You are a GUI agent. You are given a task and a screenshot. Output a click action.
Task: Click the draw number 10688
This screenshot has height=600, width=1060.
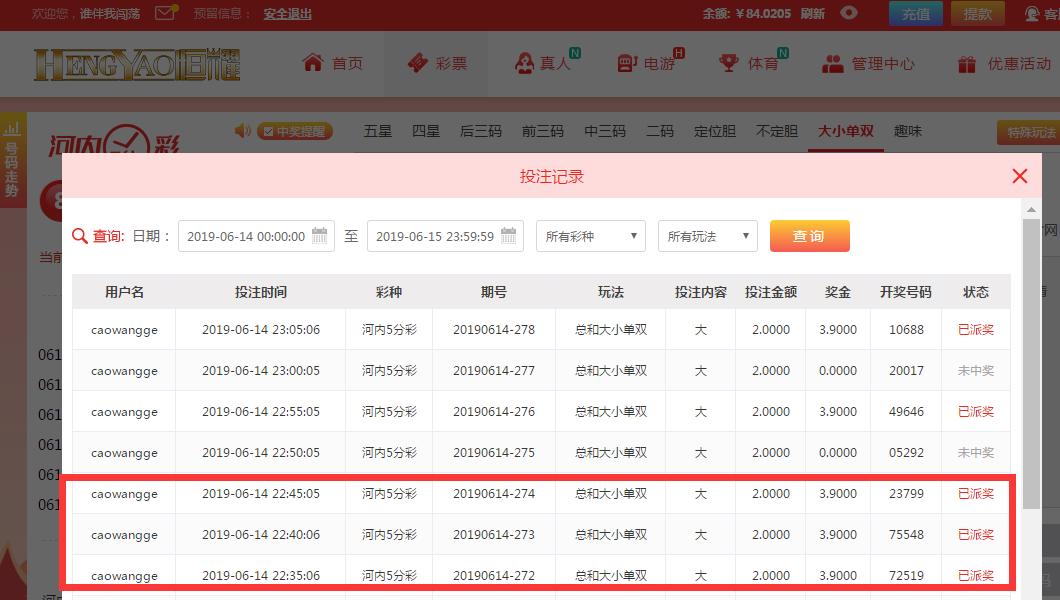tap(906, 330)
